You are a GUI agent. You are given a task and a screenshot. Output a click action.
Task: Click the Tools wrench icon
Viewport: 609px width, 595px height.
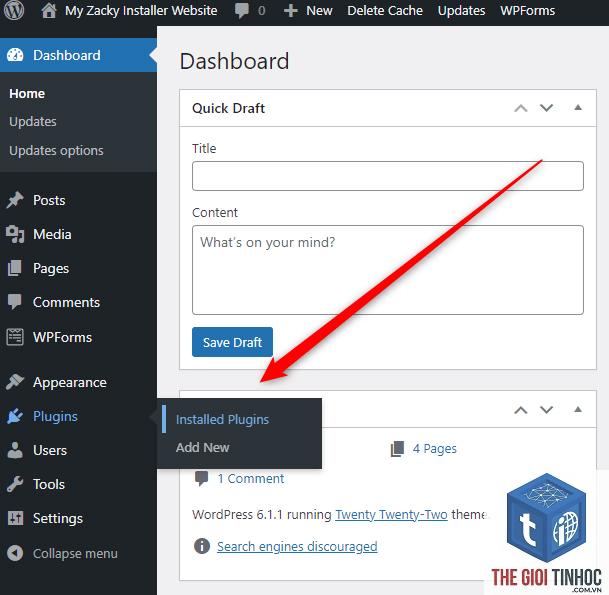(x=15, y=484)
